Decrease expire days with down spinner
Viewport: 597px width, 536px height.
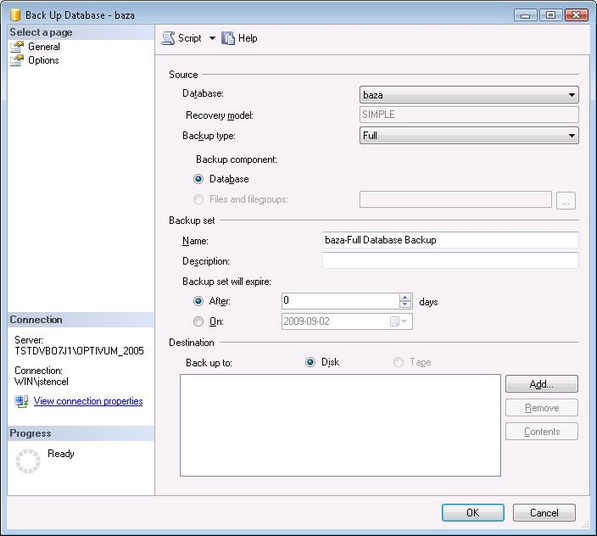405,305
